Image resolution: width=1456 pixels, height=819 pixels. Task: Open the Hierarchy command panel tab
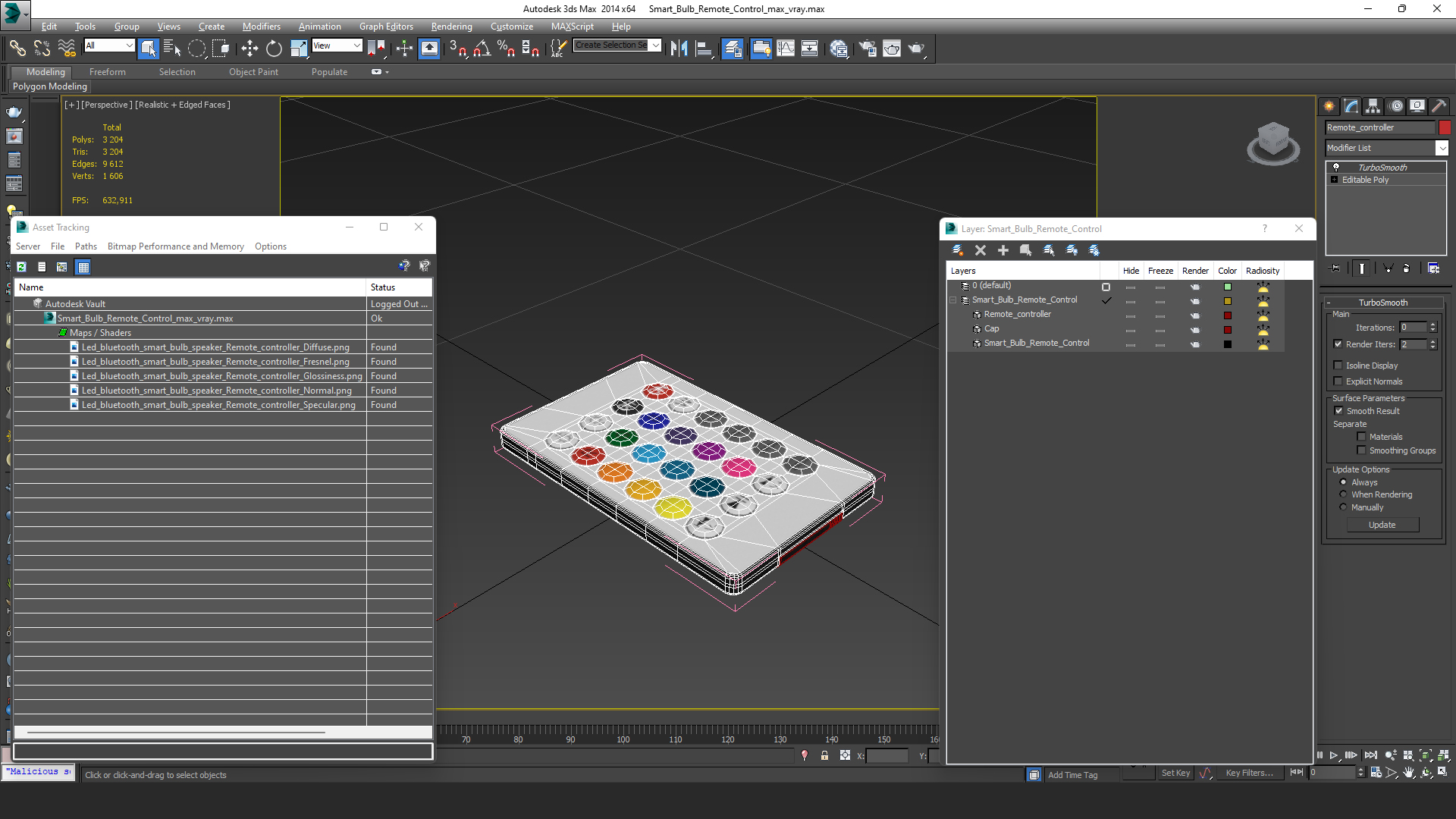[1373, 106]
